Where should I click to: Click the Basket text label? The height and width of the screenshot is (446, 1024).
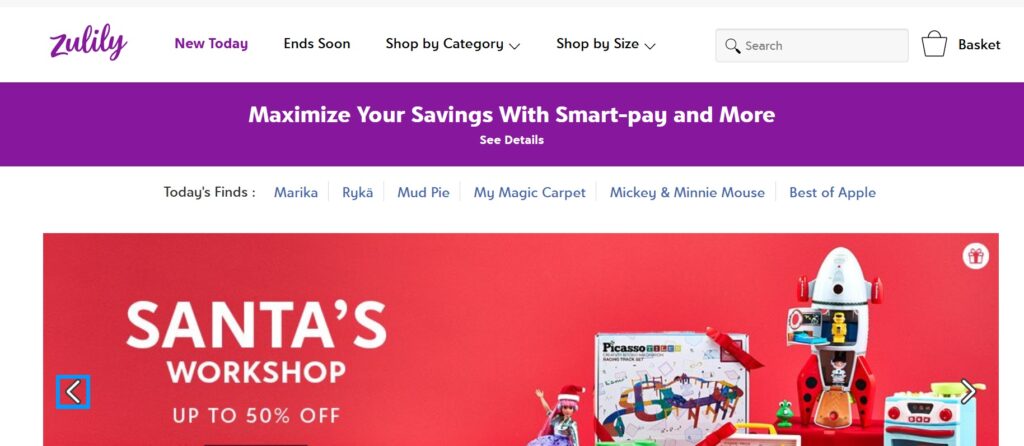tap(979, 45)
